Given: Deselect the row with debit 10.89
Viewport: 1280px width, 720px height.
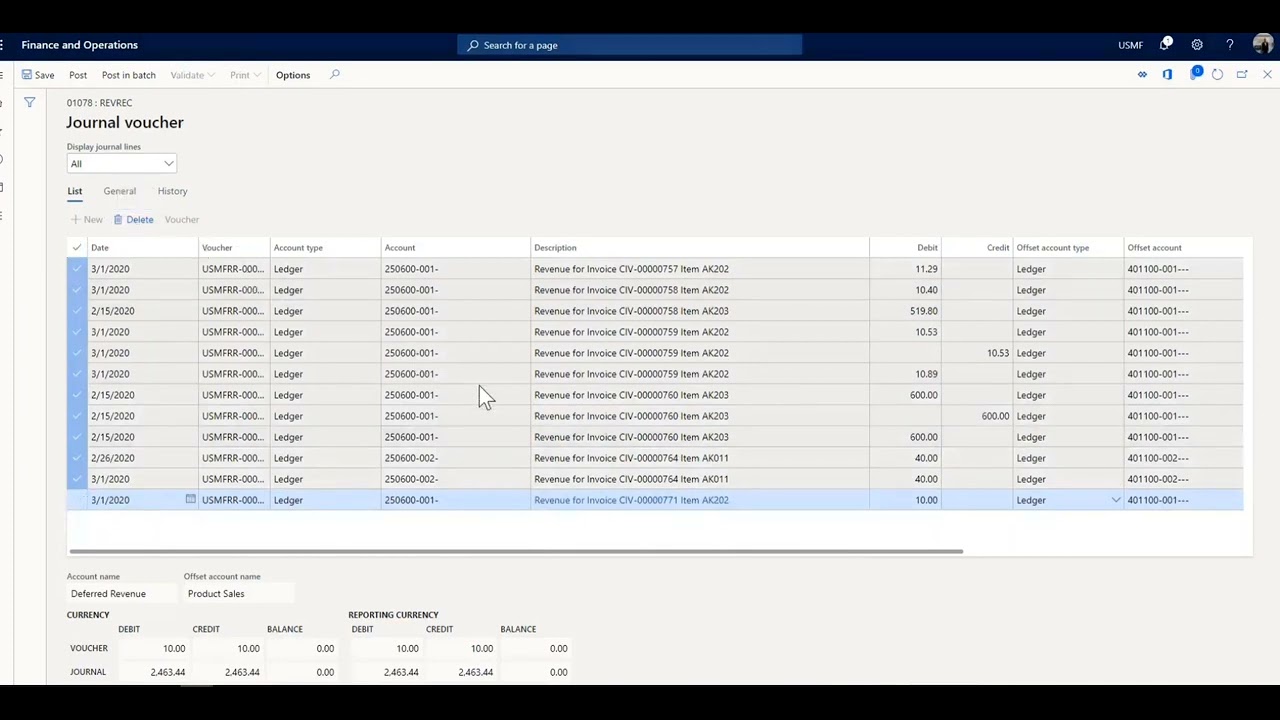Looking at the screenshot, I should [77, 374].
